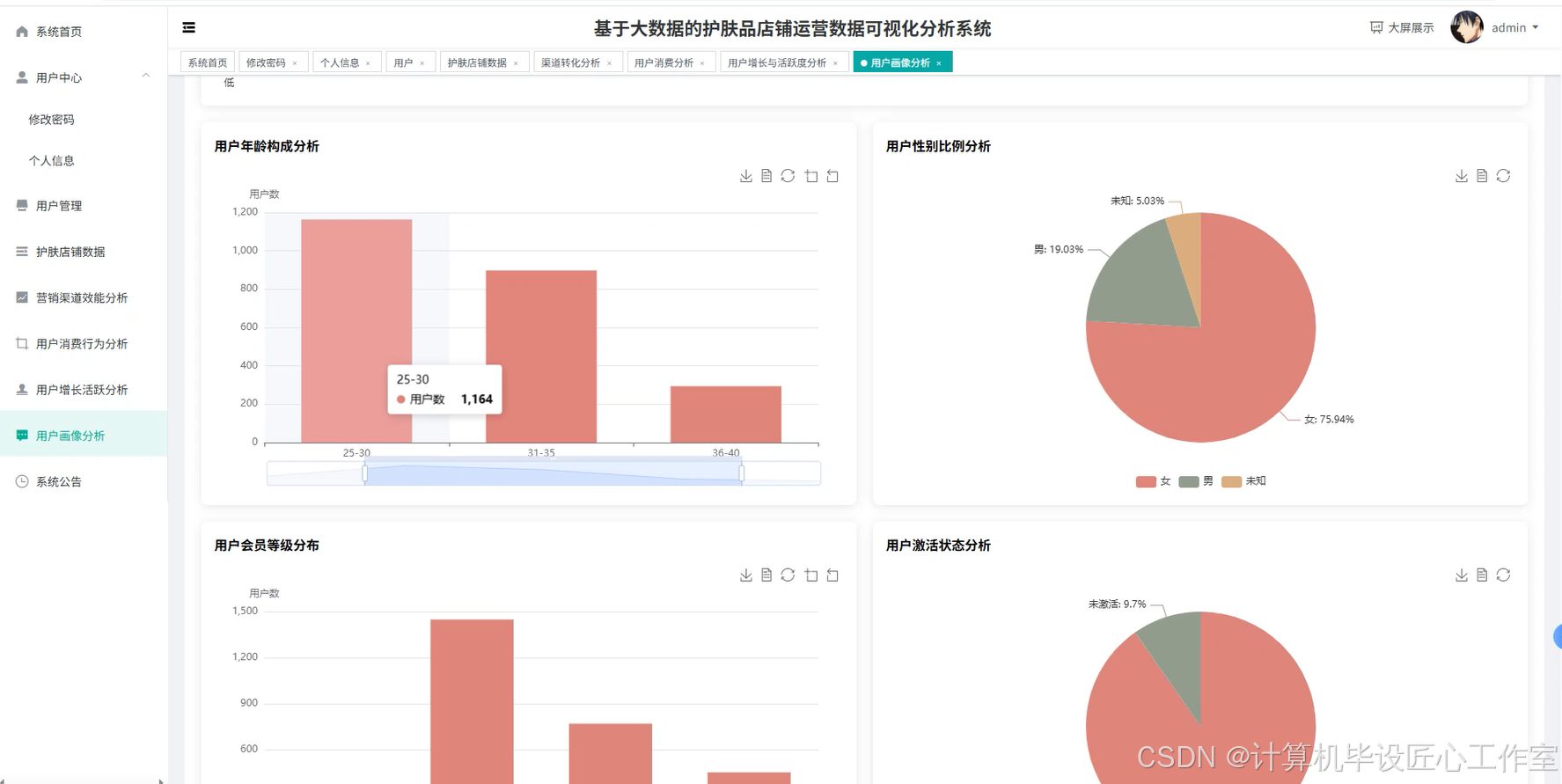Save the member level chart as image
Screen dimensions: 1562x784
click(746, 575)
